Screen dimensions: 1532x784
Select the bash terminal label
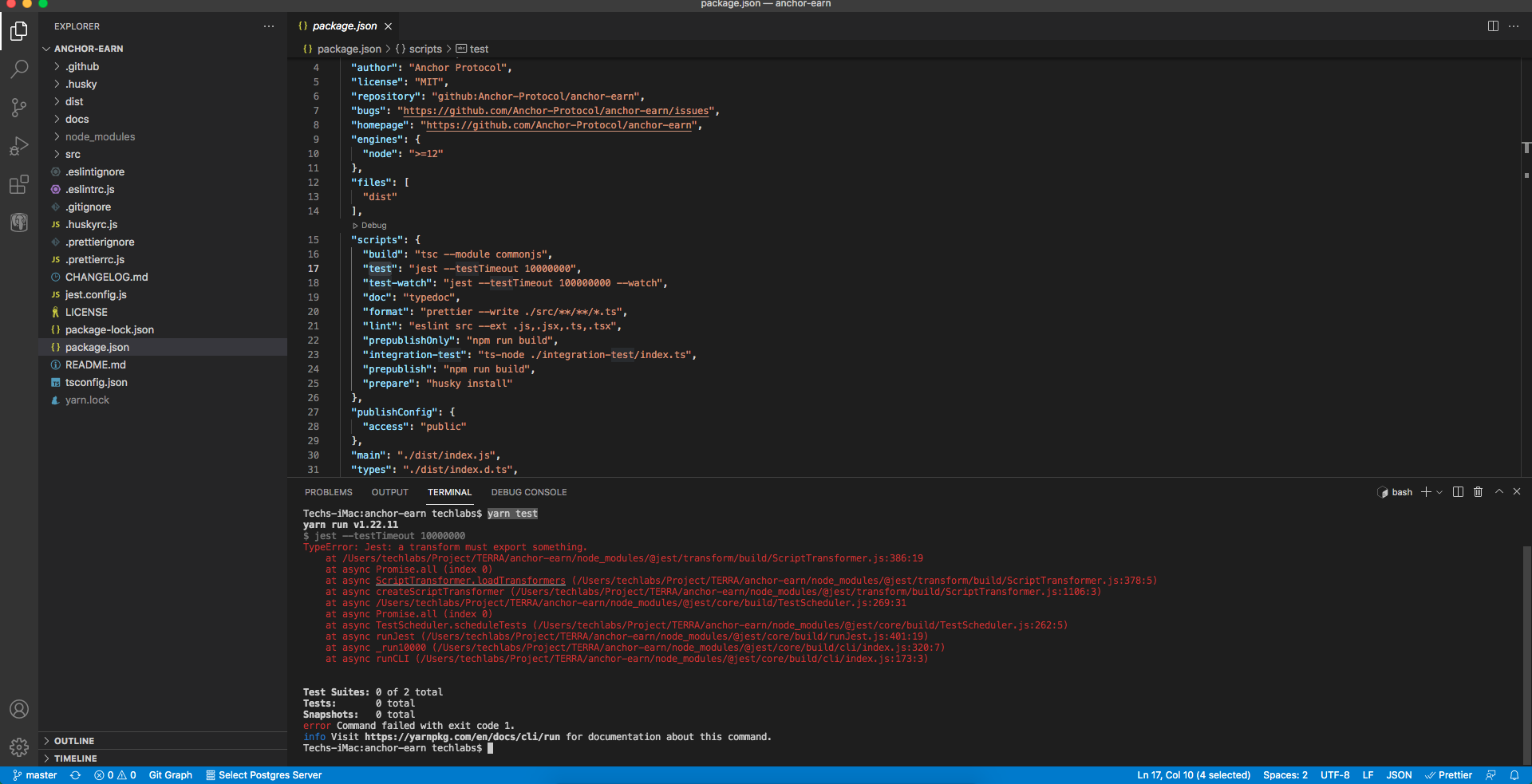tap(1395, 492)
